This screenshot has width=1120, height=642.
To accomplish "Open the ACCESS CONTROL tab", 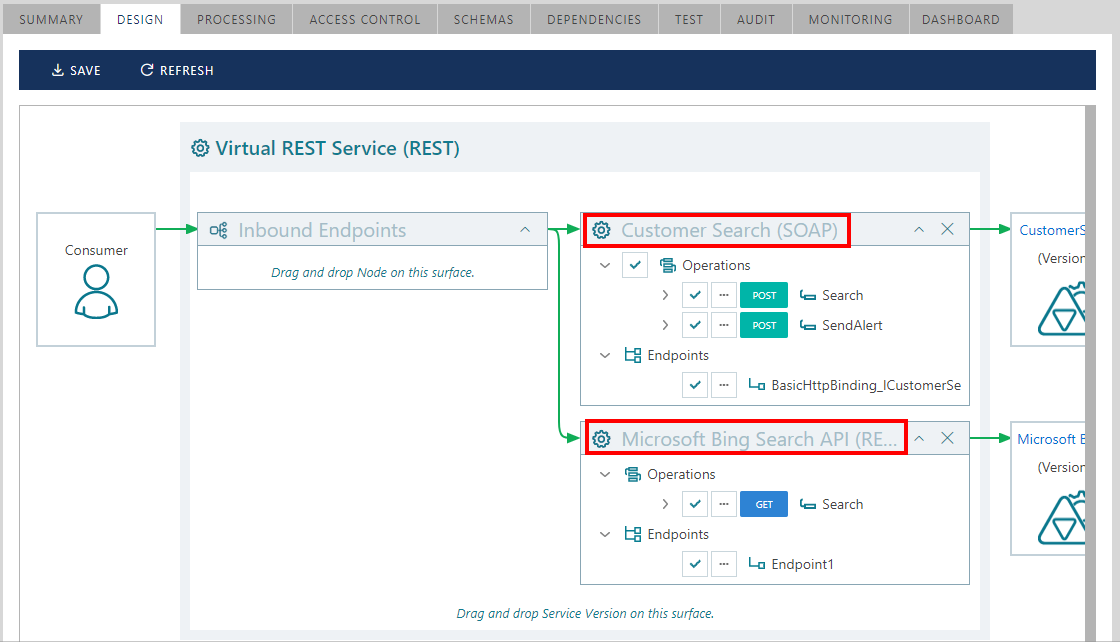I will click(365, 19).
